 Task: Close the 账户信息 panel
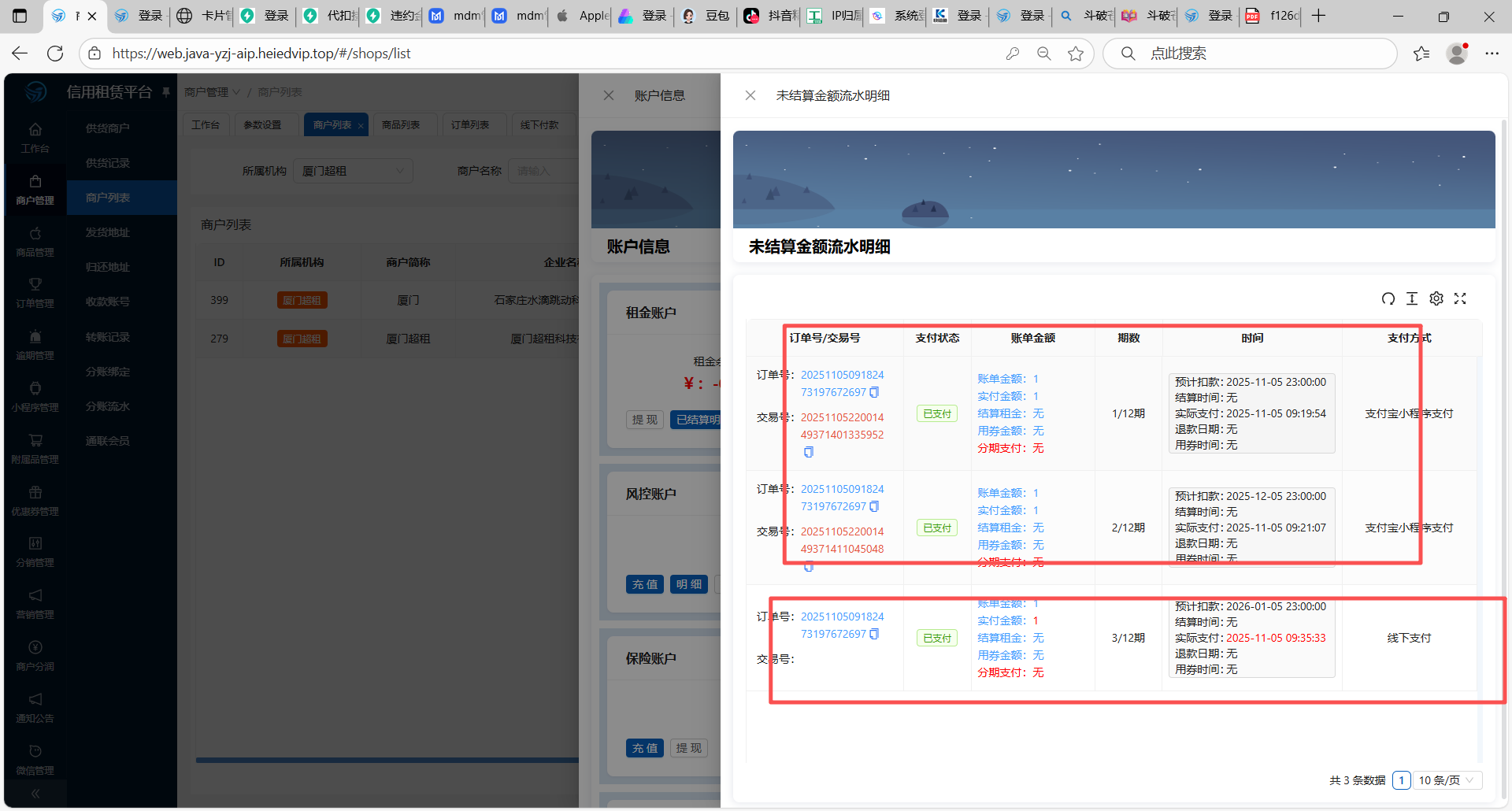point(609,95)
